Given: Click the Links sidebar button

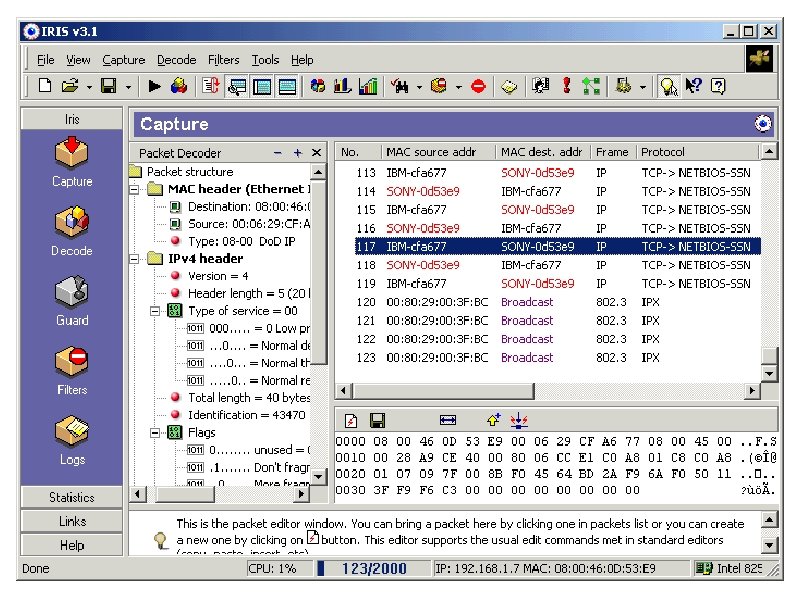Looking at the screenshot, I should pyautogui.click(x=72, y=521).
